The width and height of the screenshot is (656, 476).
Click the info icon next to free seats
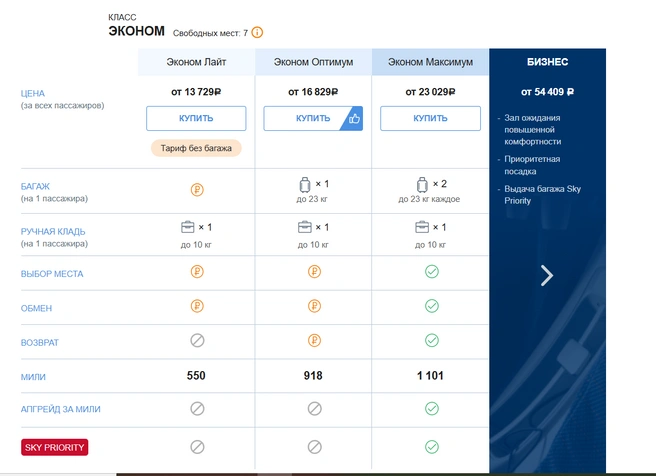(257, 32)
